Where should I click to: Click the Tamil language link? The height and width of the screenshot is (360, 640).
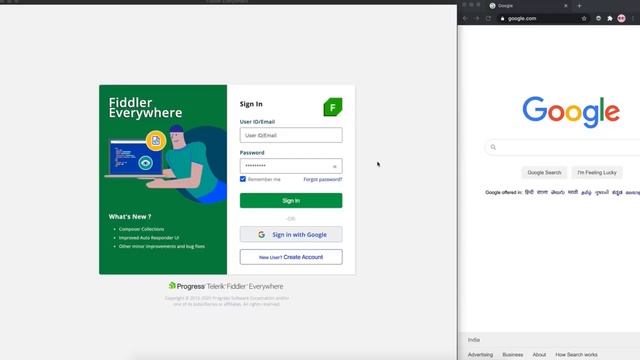tap(587, 192)
